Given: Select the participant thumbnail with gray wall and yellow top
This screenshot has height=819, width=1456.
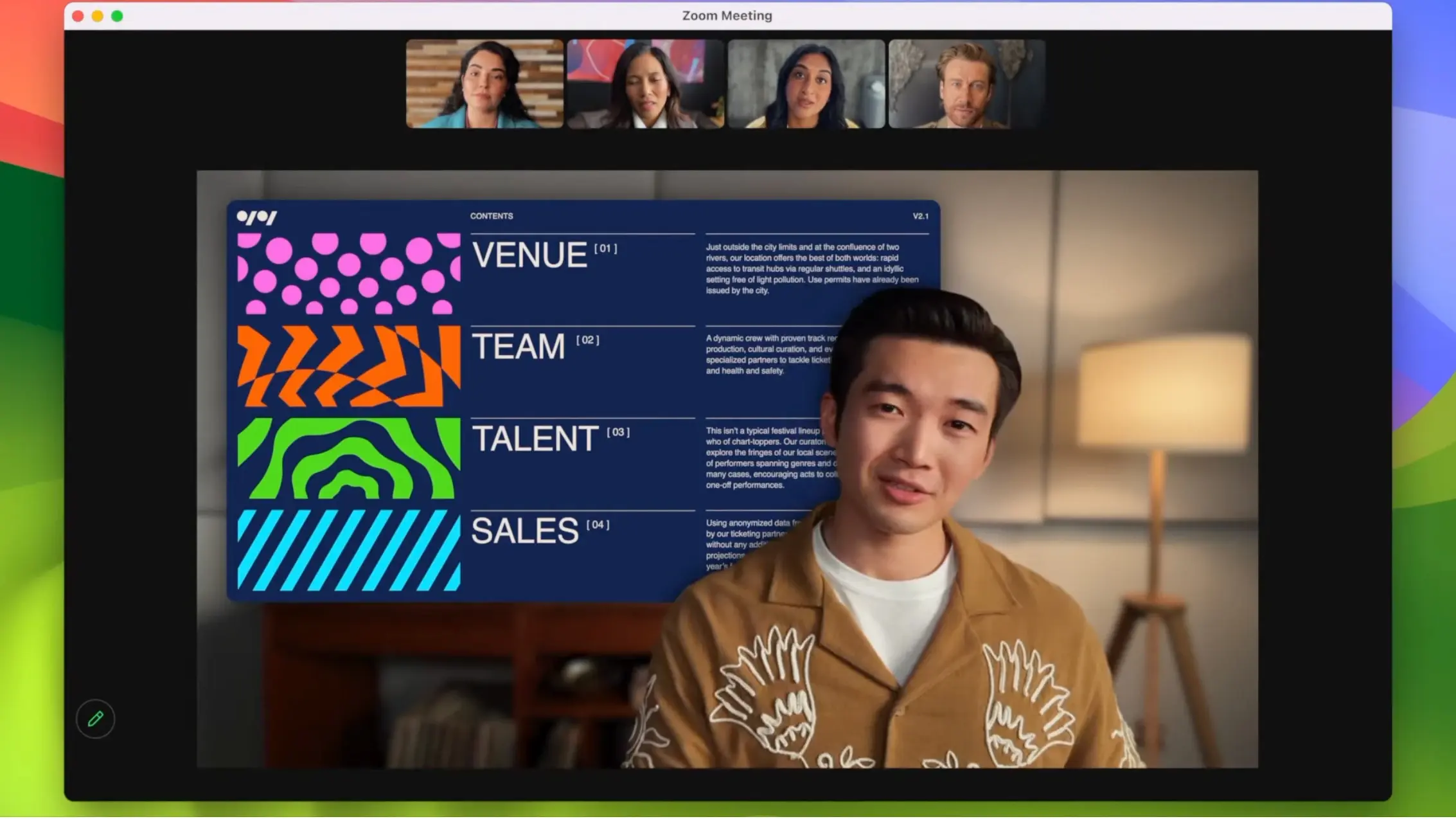Looking at the screenshot, I should [x=806, y=84].
